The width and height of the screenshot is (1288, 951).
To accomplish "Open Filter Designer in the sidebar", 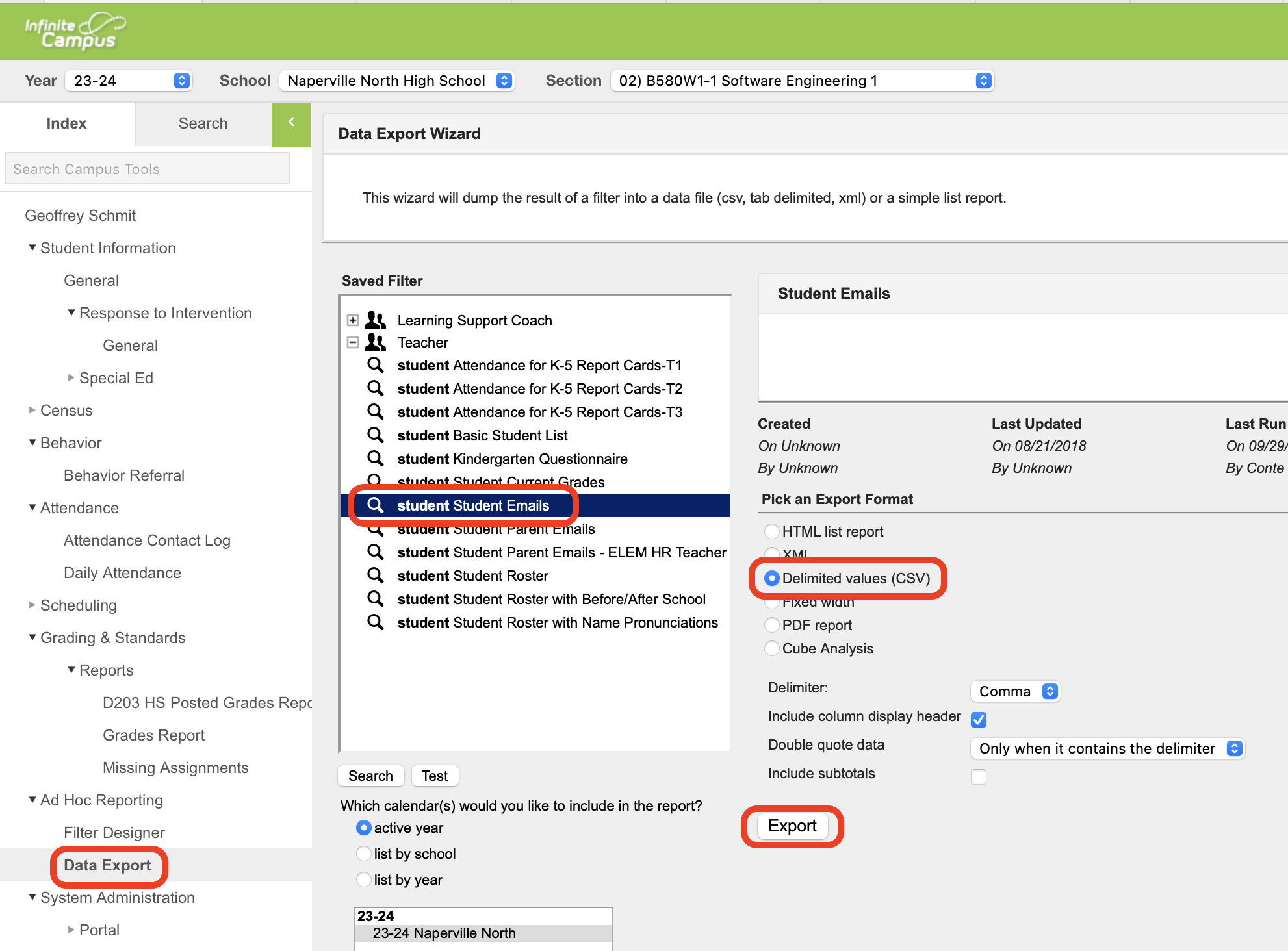I will (114, 833).
